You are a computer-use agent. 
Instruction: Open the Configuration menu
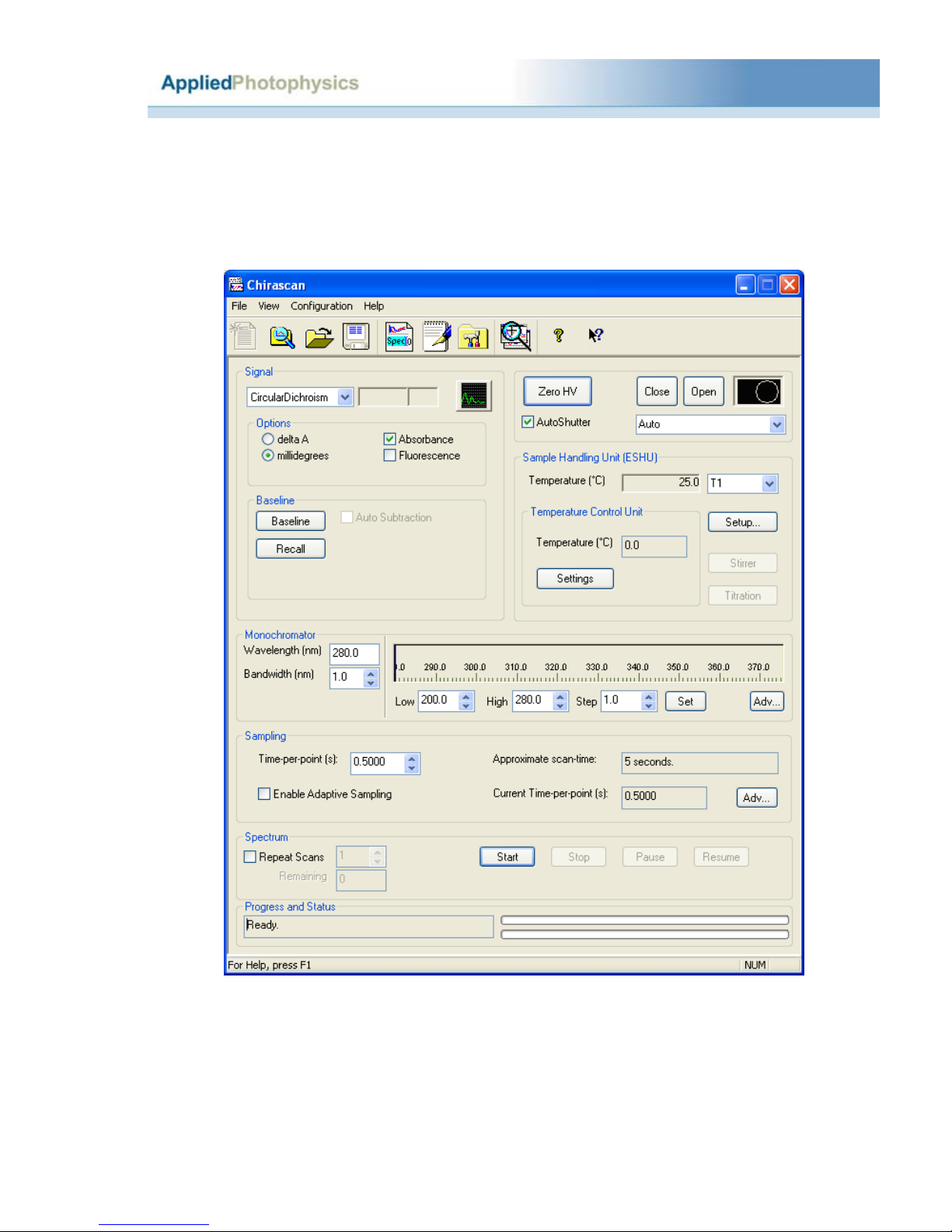pos(322,306)
